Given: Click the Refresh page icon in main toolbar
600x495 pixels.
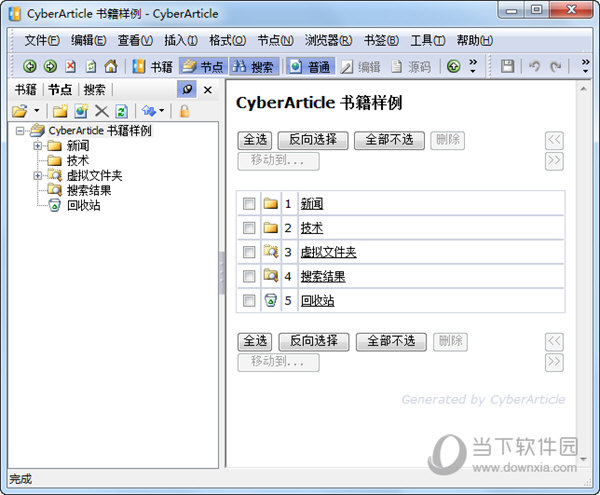Looking at the screenshot, I should pyautogui.click(x=91, y=67).
